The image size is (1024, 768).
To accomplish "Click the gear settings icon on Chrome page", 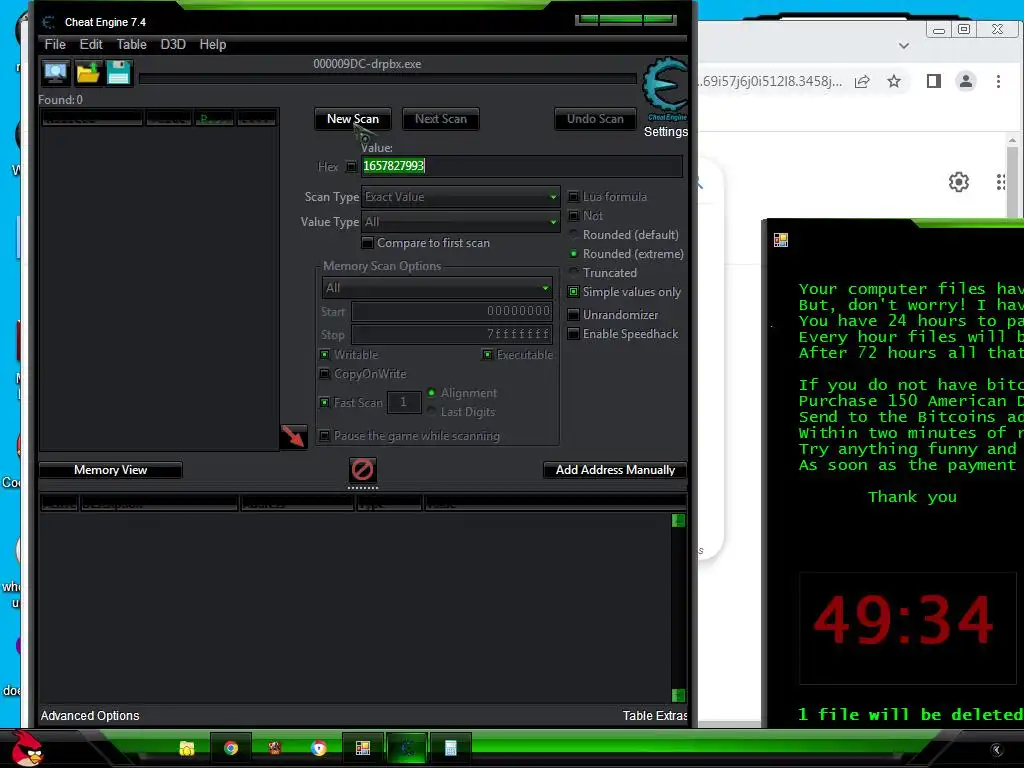I will (x=959, y=182).
